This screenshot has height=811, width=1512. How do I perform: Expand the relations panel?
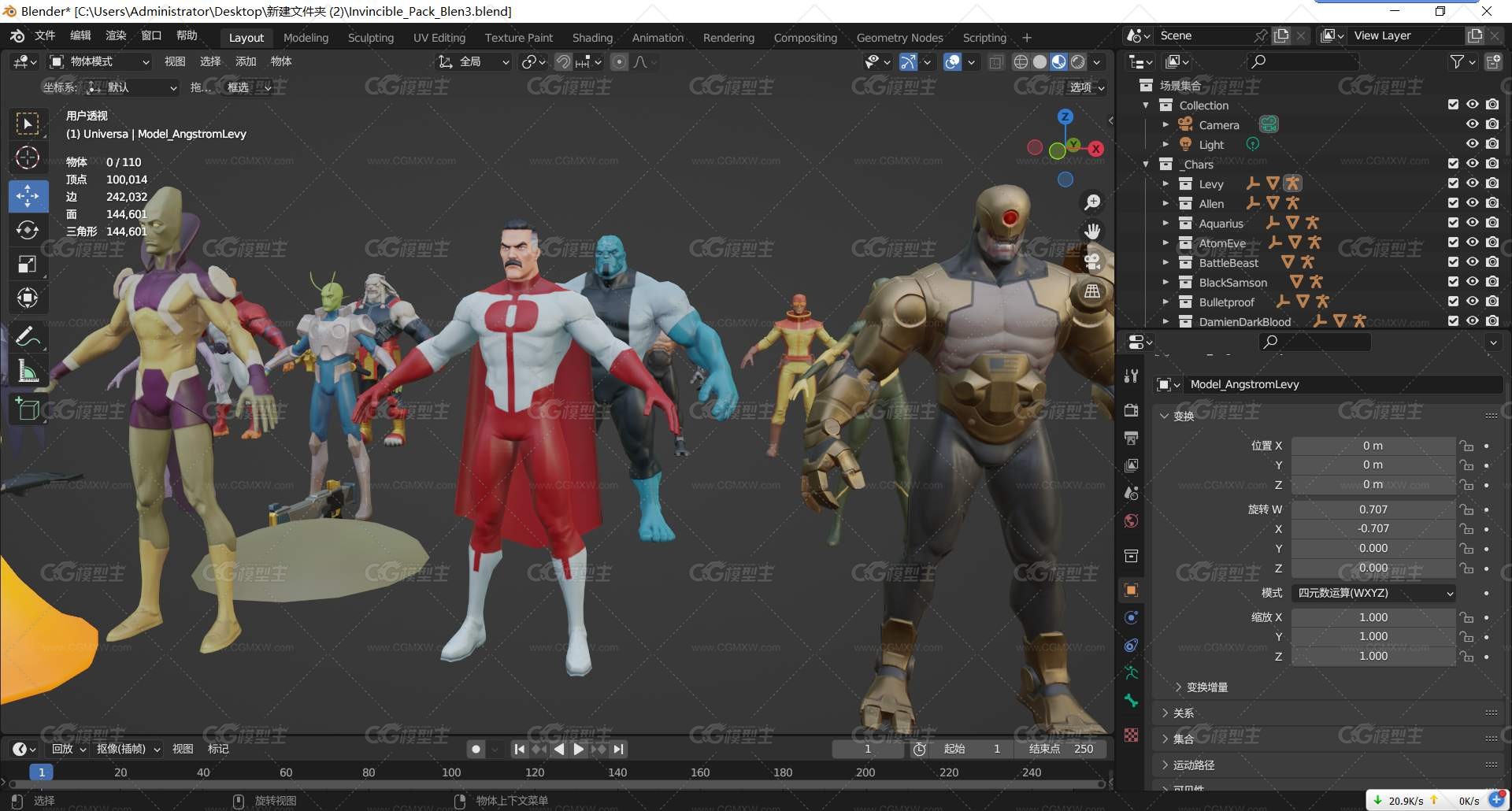(1177, 713)
